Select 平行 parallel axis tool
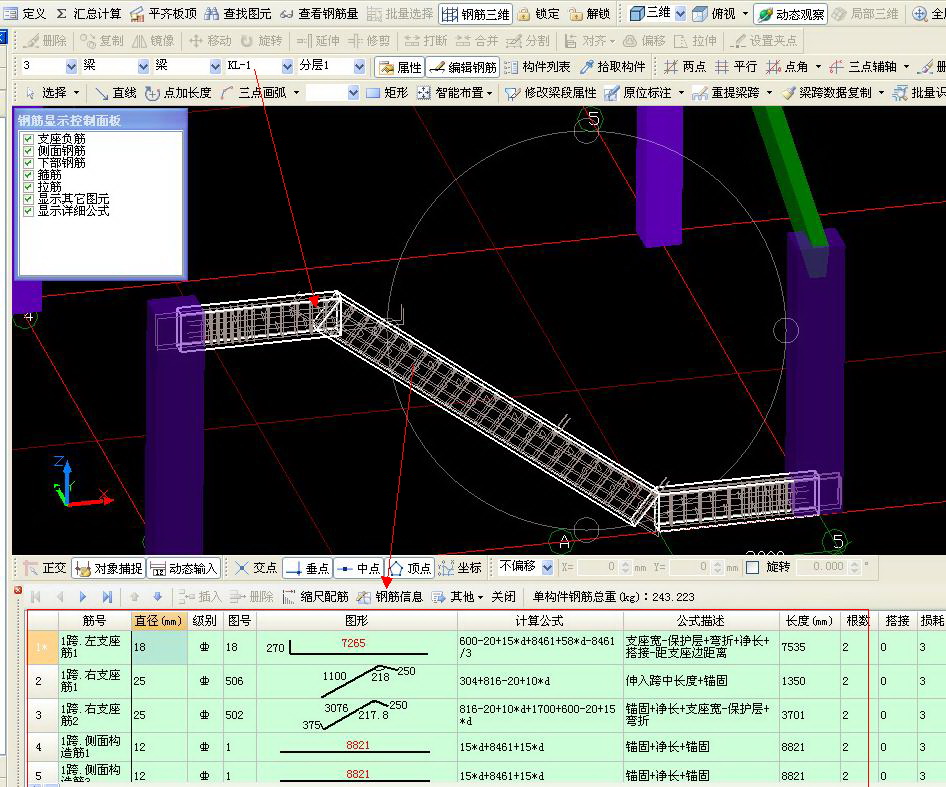The image size is (946, 787). click(735, 67)
